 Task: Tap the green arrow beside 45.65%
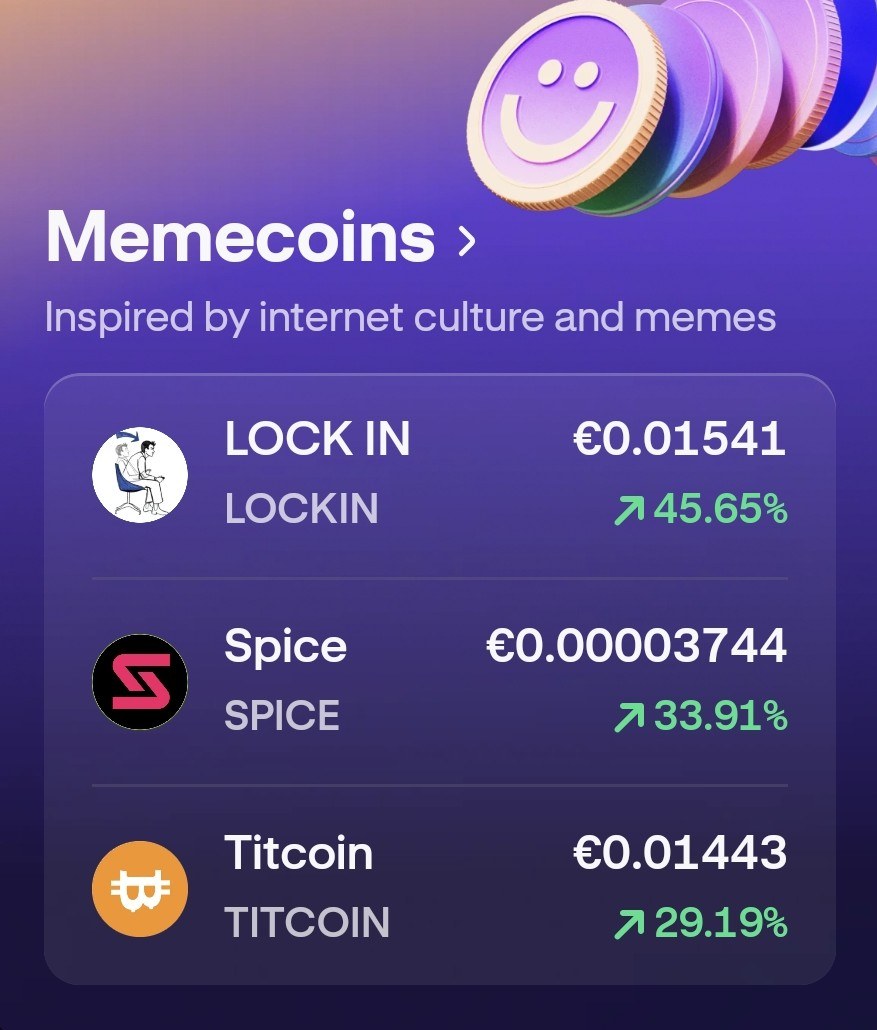click(x=630, y=510)
